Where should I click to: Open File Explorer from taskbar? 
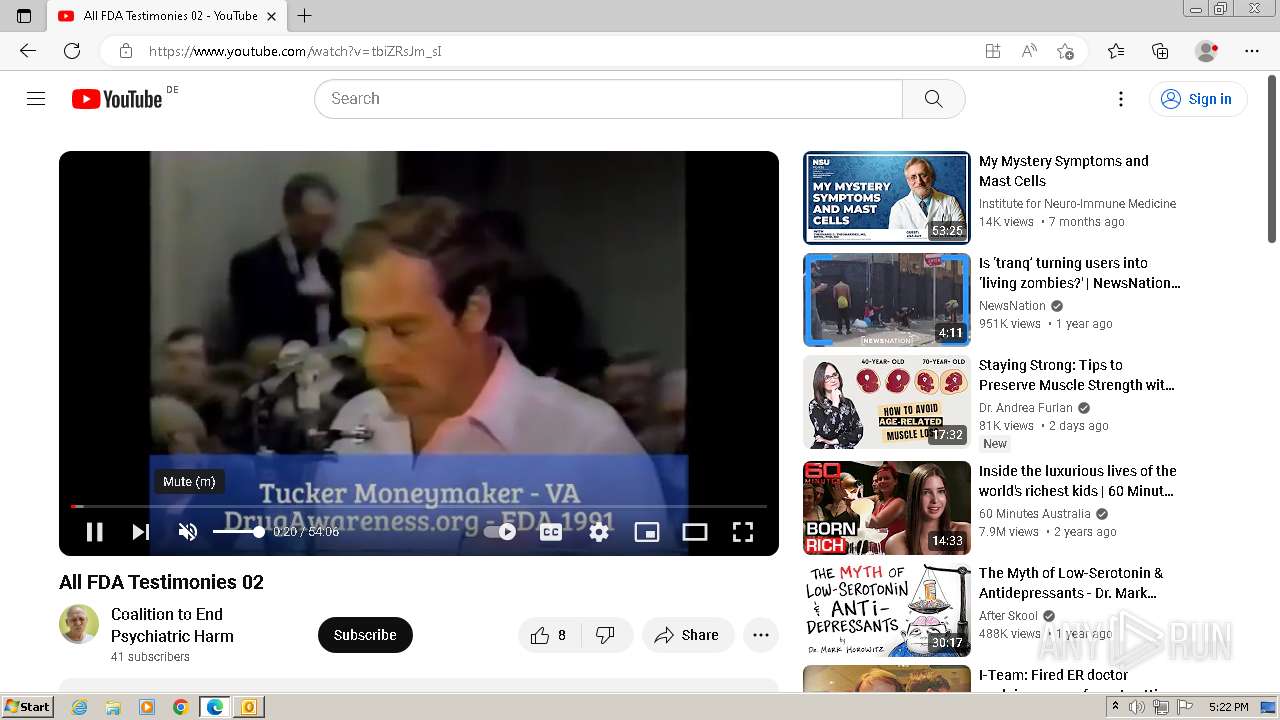click(x=113, y=707)
